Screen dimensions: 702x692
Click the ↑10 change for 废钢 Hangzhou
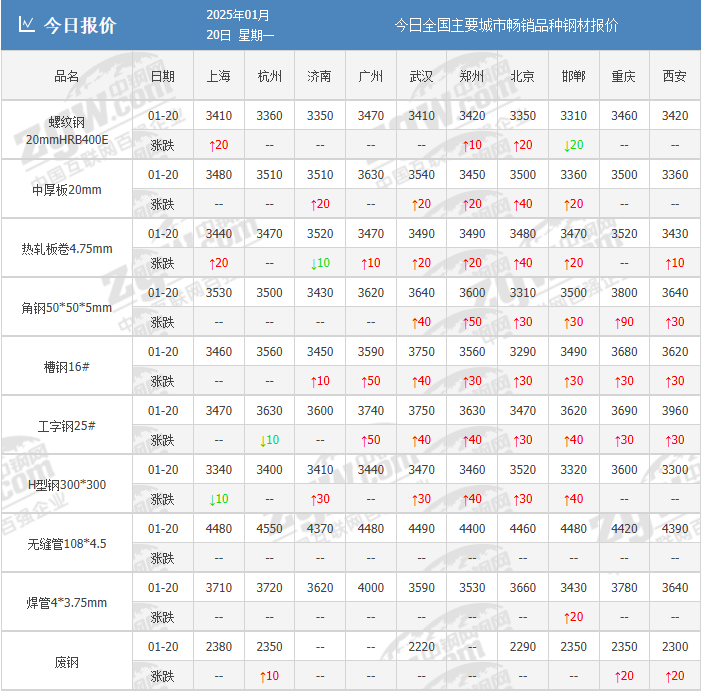[270, 676]
